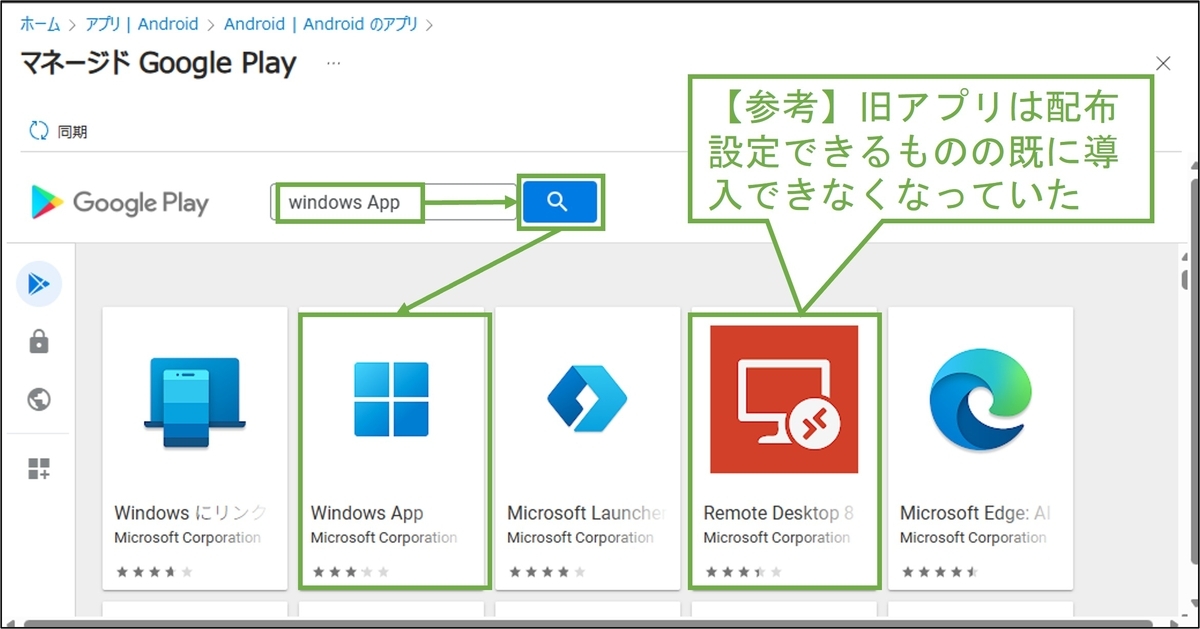The height and width of the screenshot is (629, 1200).
Task: Go to the ホーム breadcrumb
Action: pyautogui.click(x=41, y=23)
